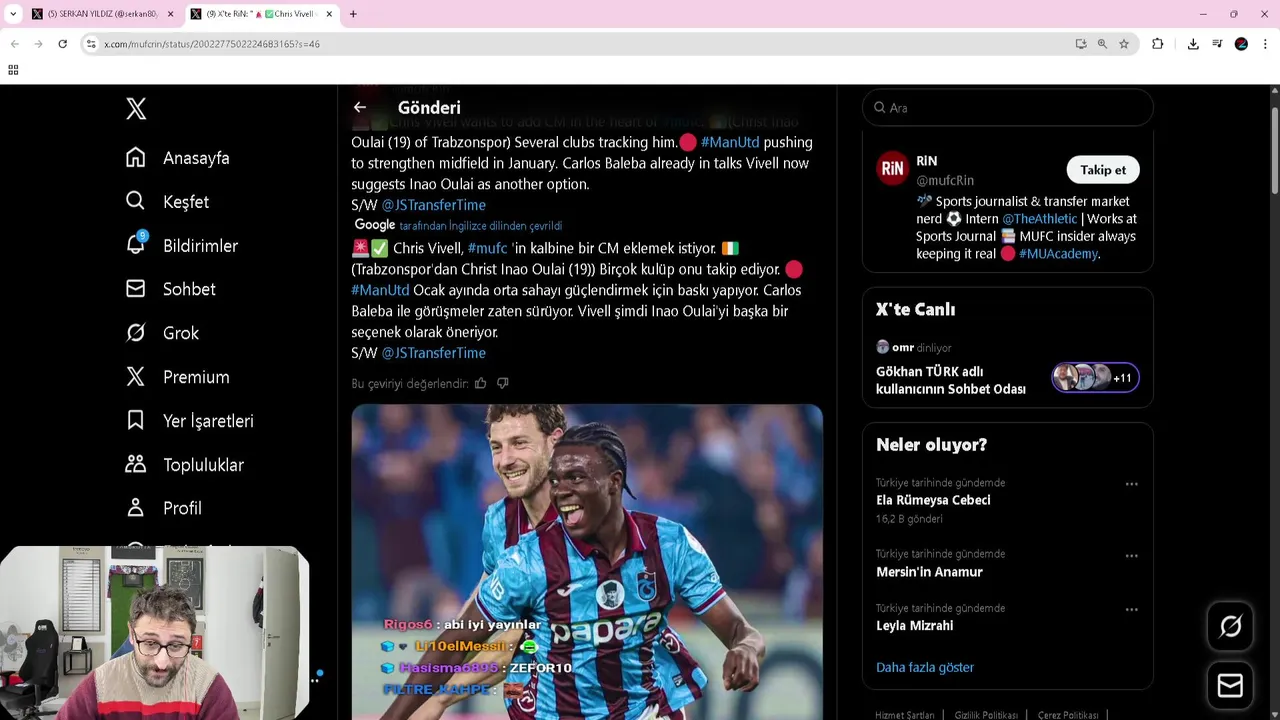Open @JSTransferTime link in translated text
This screenshot has width=1280, height=720.
(x=433, y=352)
